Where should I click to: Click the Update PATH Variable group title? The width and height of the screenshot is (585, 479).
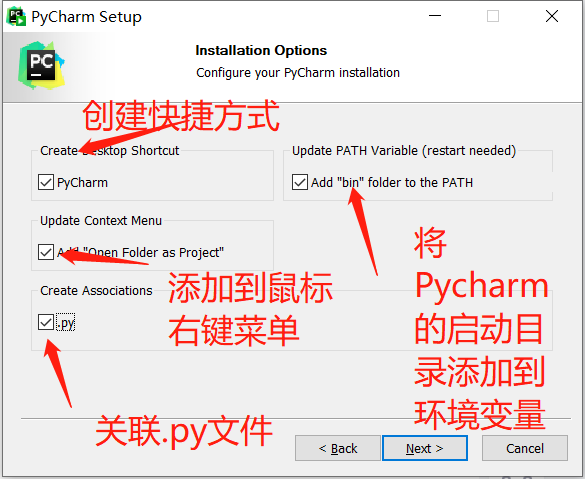404,151
